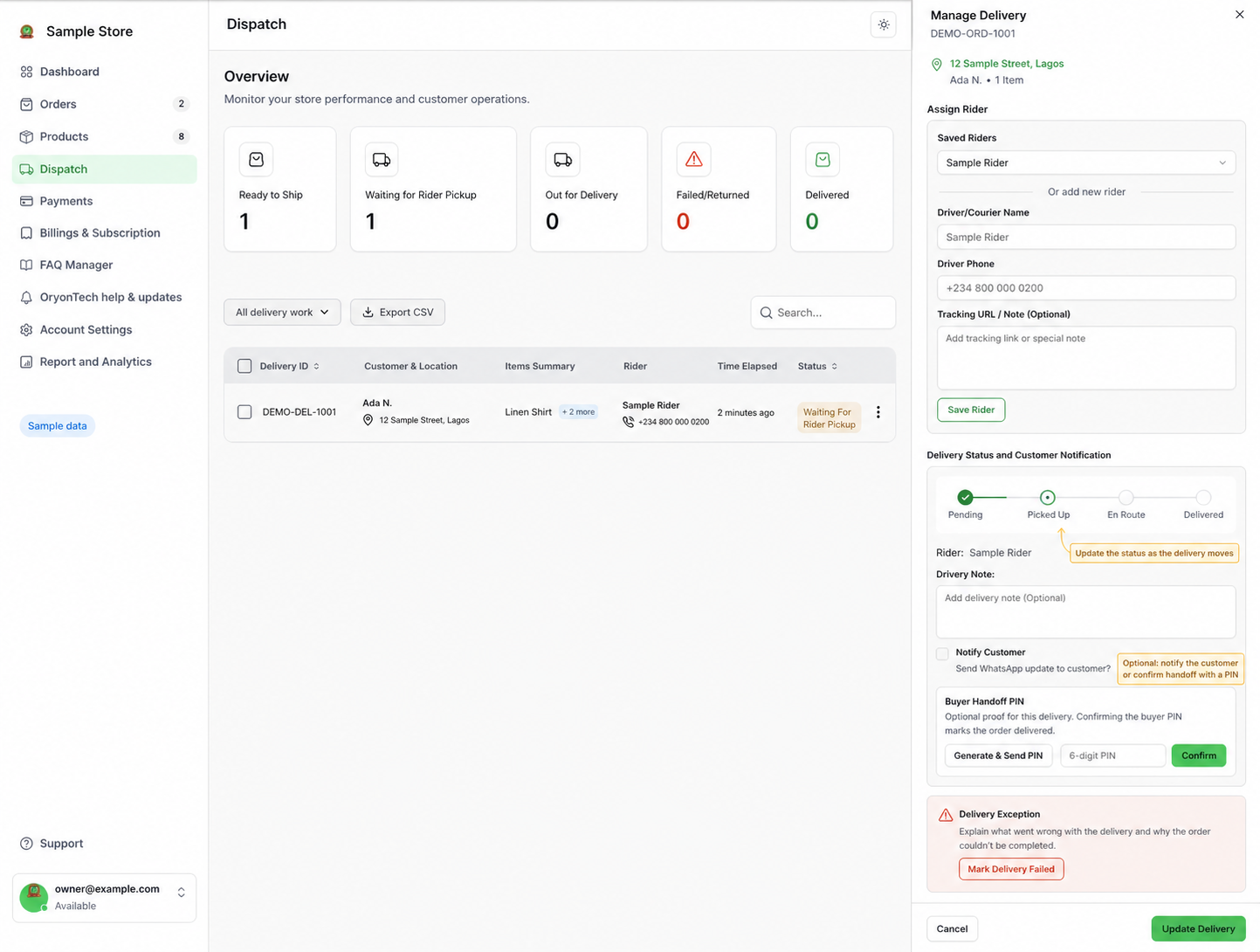
Task: Click the Sample Store logo icon
Action: (x=27, y=31)
